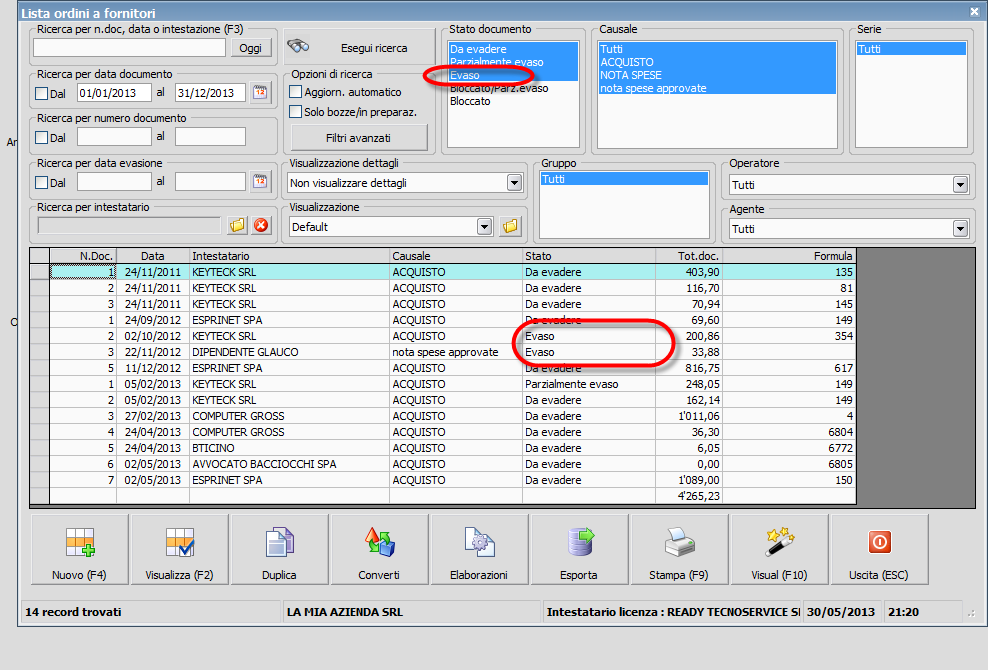Toggle Solo bozze/in preparaz. checkbox
Screen dimensions: 988x670
tap(296, 112)
